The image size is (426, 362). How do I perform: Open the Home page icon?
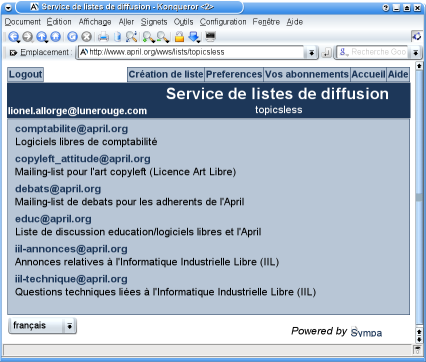pyautogui.click(x=56, y=36)
